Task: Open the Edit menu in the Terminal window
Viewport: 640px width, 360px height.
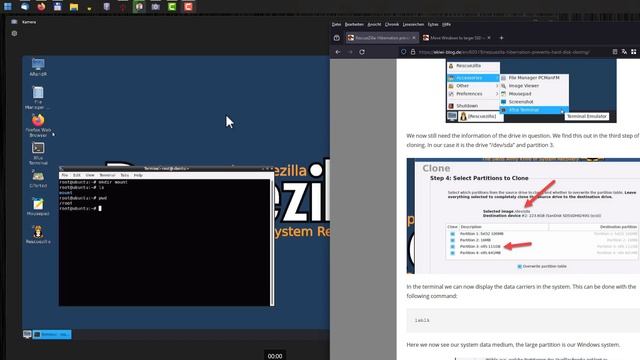Action: point(77,175)
